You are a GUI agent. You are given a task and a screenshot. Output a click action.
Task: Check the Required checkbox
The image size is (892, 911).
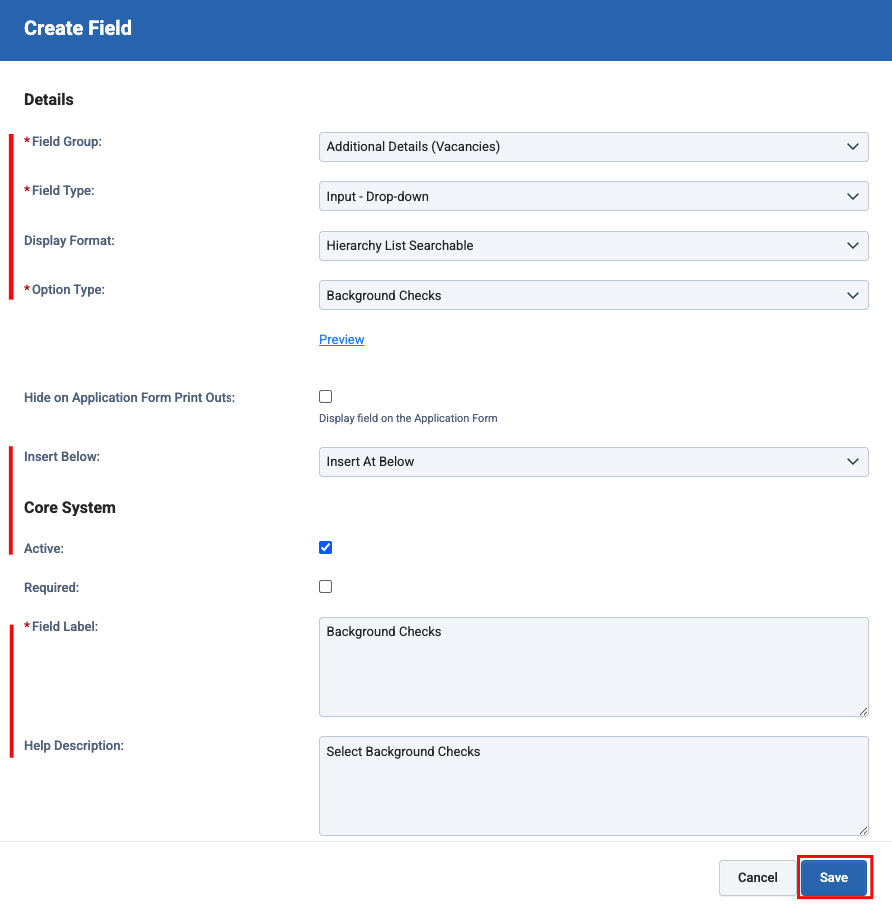(325, 586)
